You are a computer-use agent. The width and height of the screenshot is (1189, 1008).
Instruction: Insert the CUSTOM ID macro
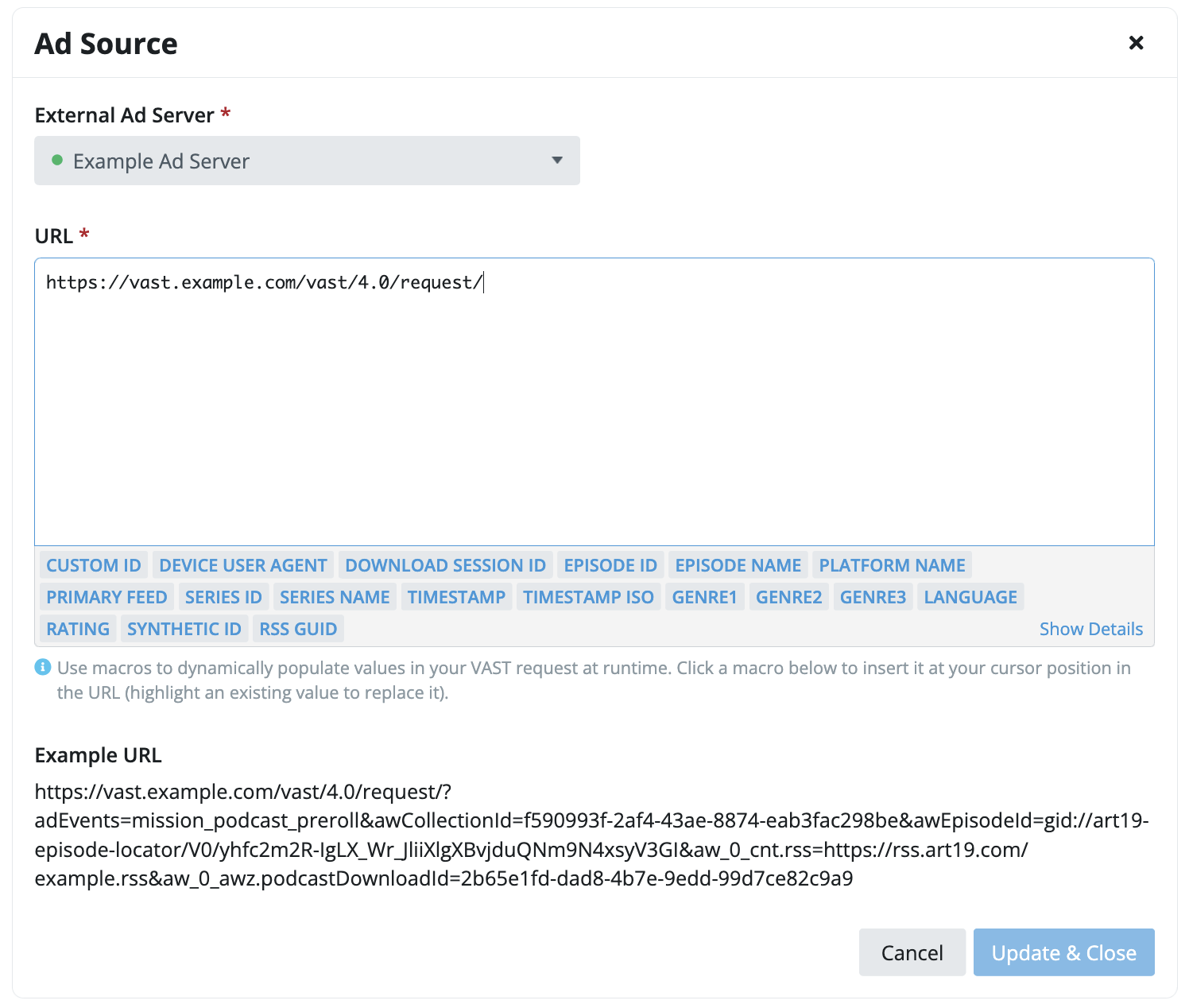94,565
